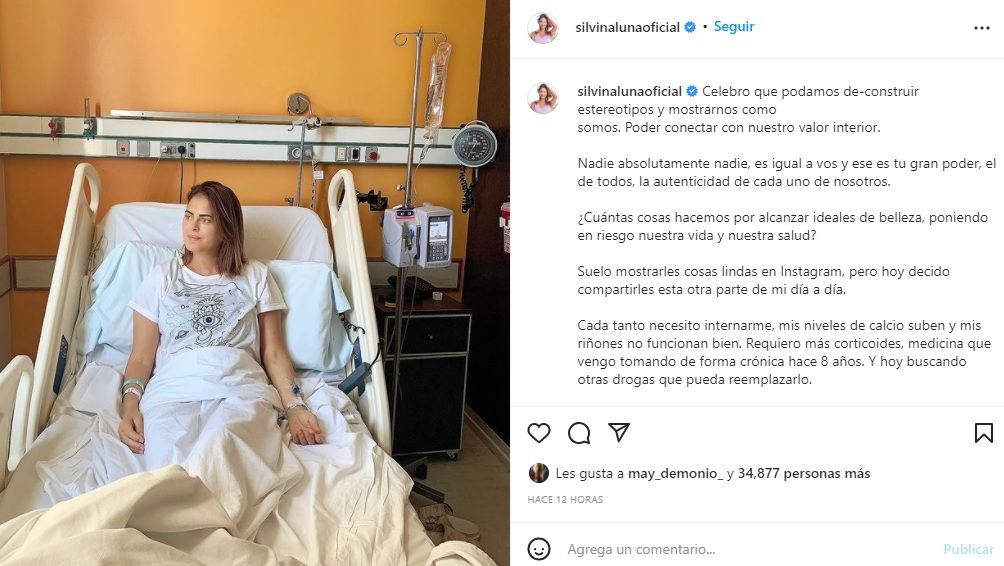This screenshot has height=566, width=1004.
Task: Click the 'Hace 12 horas' timestamp
Action: (565, 499)
